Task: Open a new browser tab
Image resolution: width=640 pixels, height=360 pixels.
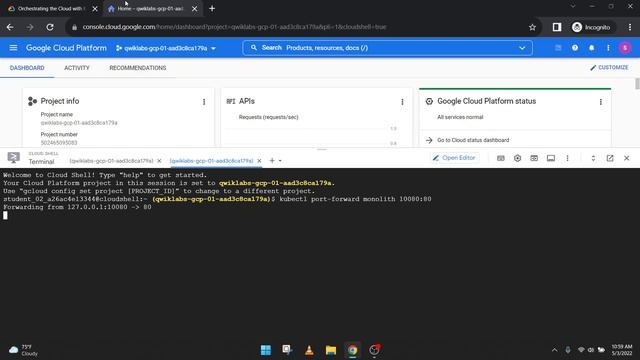Action: 212,9
